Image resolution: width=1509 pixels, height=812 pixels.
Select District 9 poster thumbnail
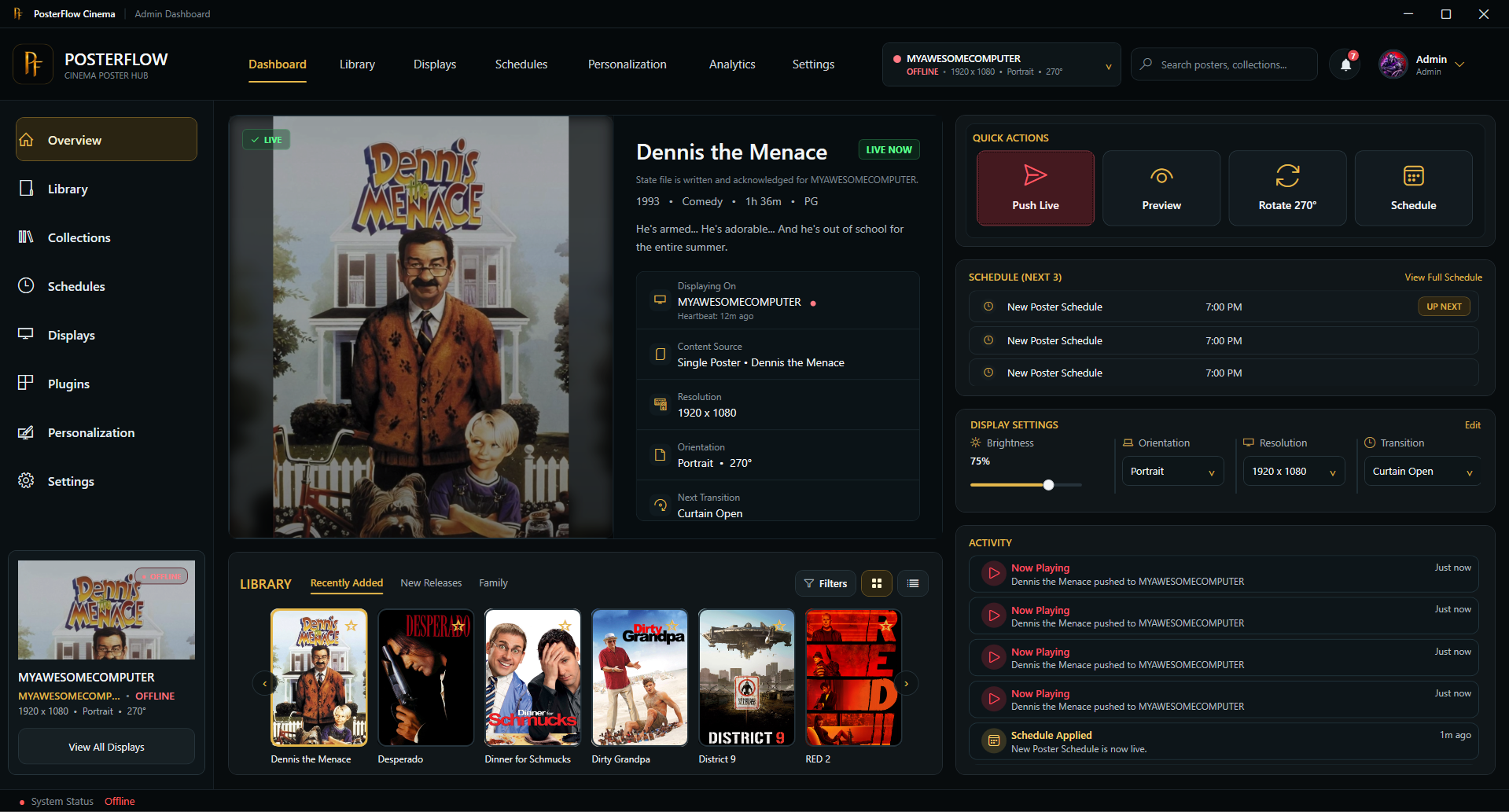click(746, 678)
